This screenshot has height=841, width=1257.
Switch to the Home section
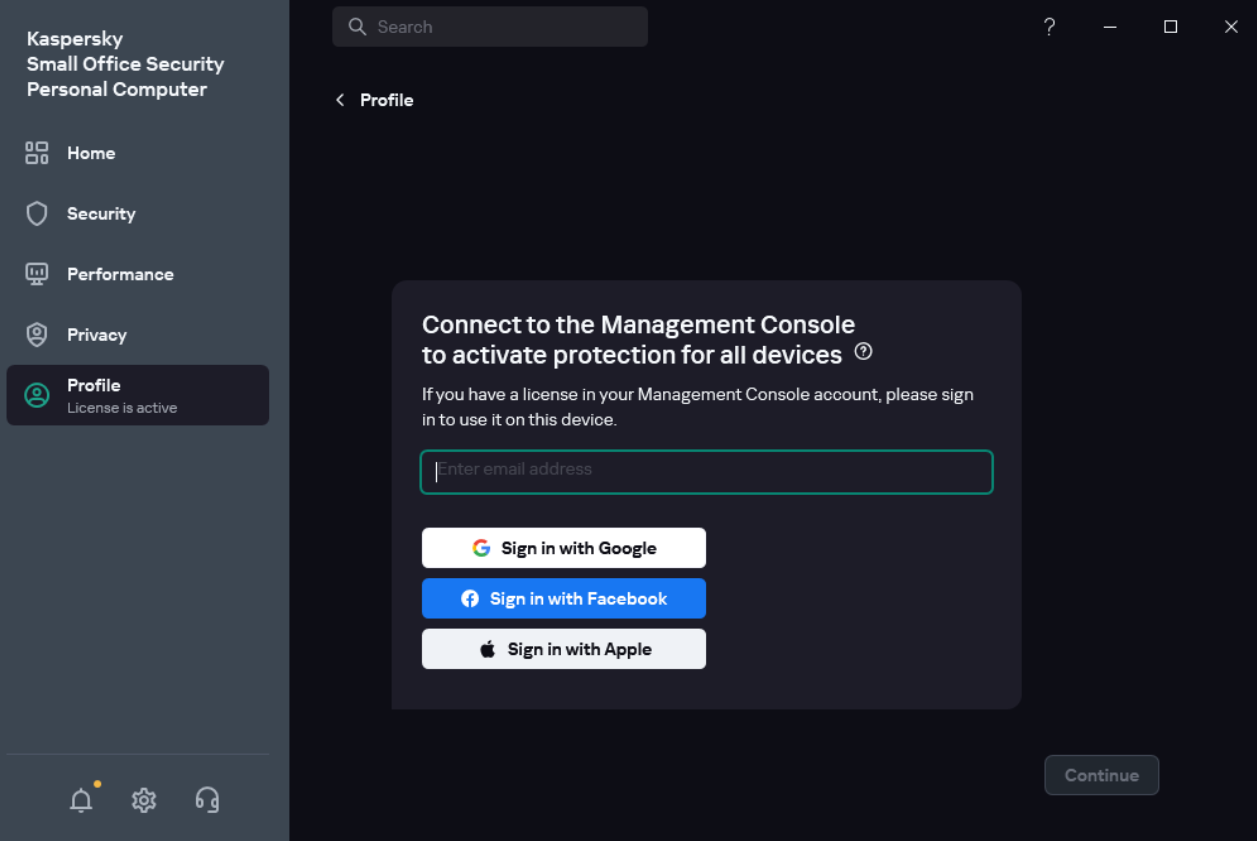pos(90,152)
